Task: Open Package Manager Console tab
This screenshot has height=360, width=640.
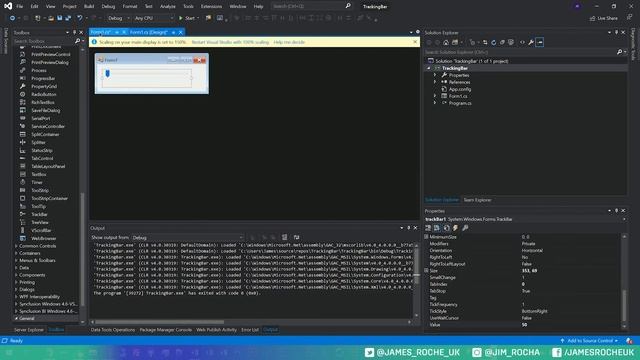Action: tap(166, 330)
